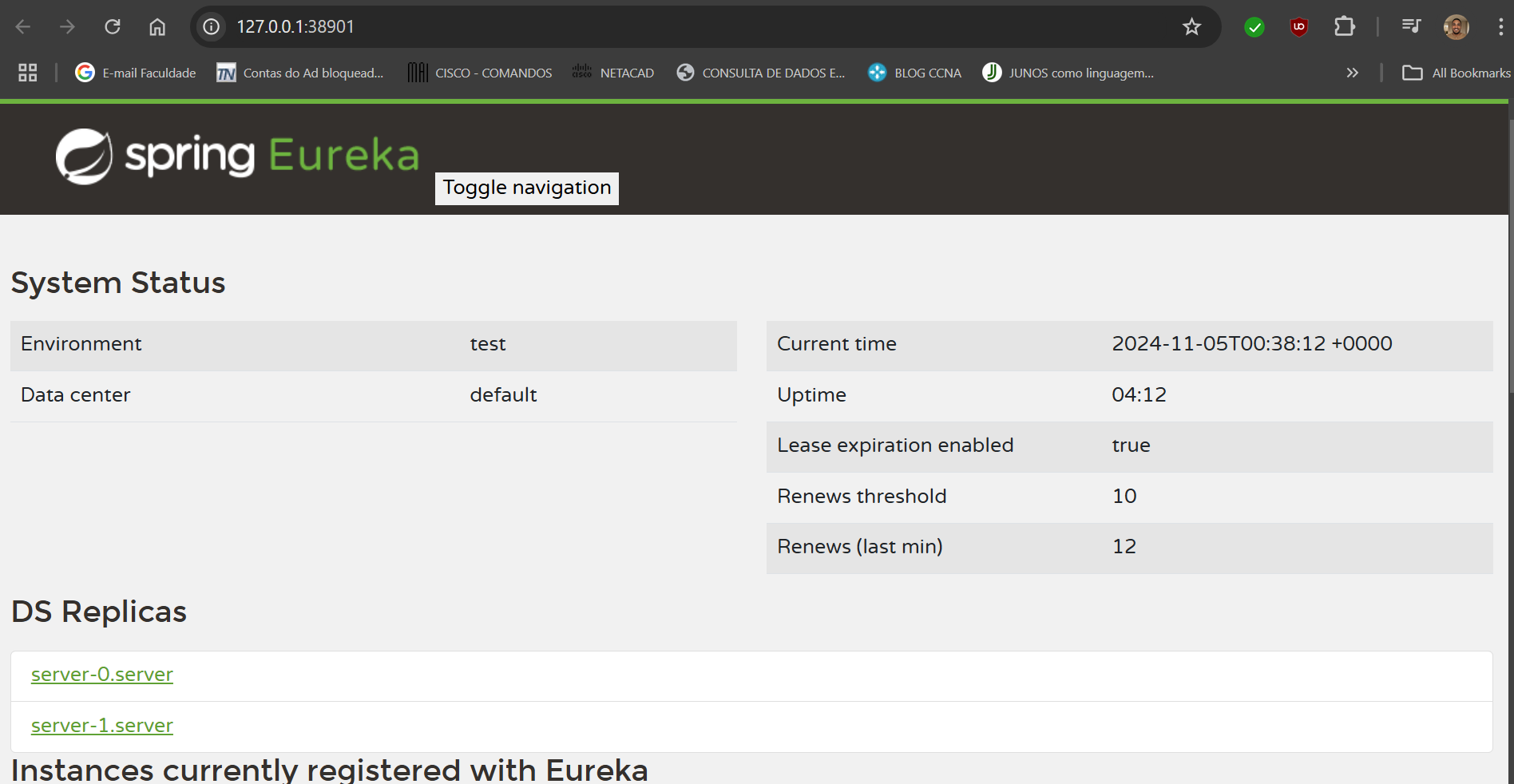The image size is (1514, 784).
Task: Click the Data center label cell
Action: pyautogui.click(x=76, y=395)
